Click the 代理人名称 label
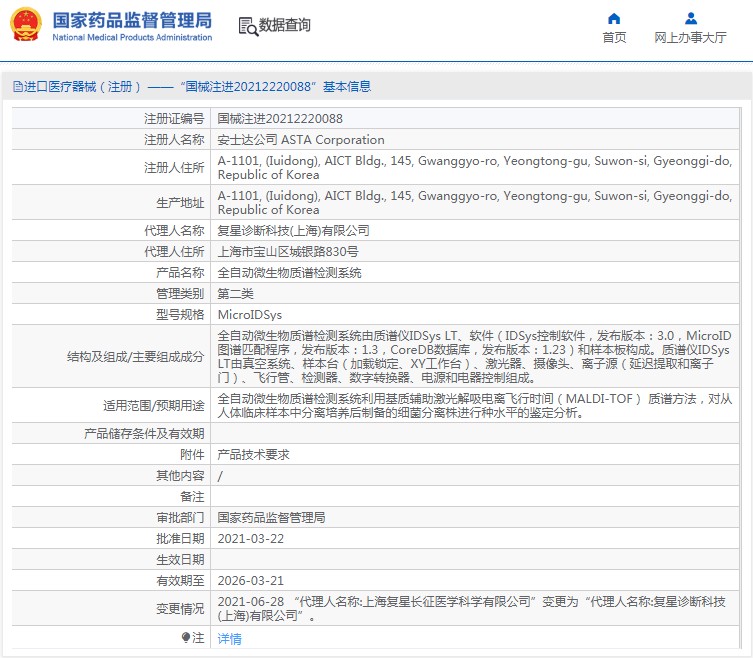 pyautogui.click(x=174, y=231)
